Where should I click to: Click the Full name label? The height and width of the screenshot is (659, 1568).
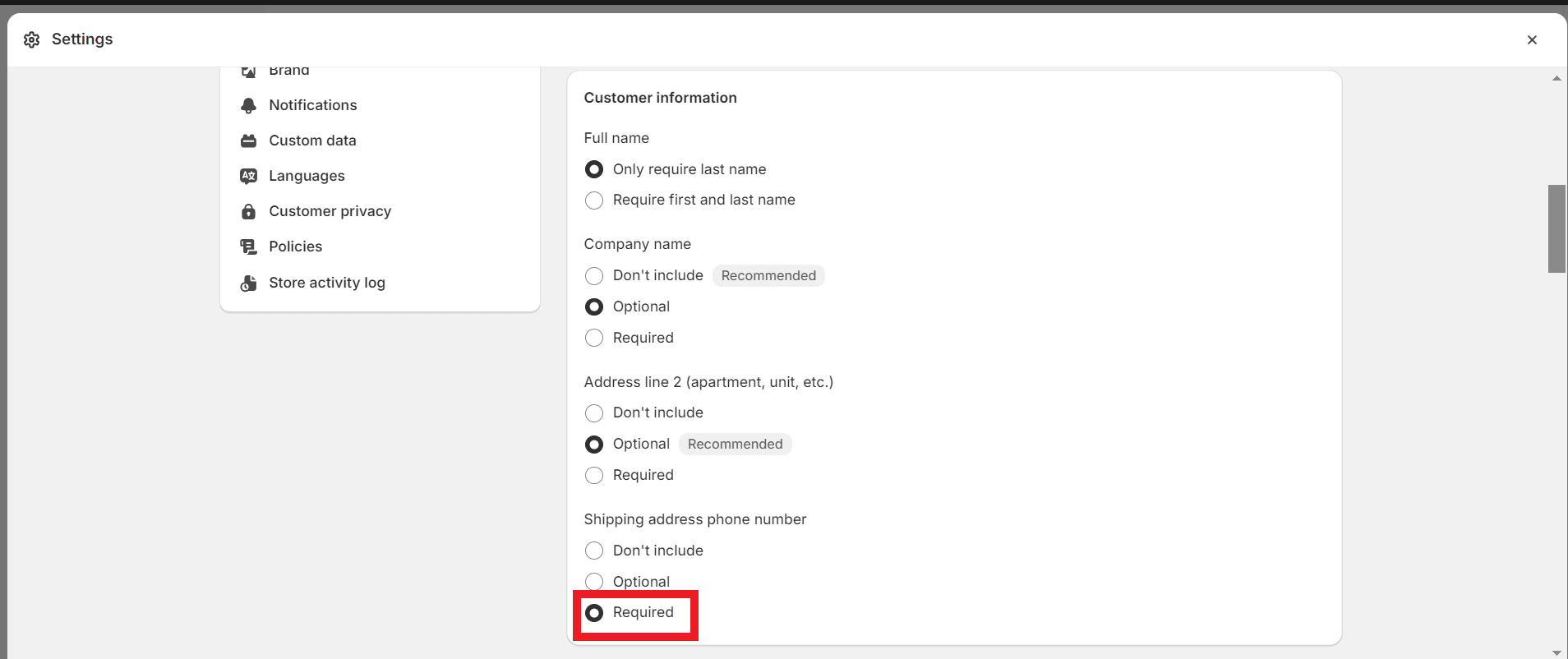click(616, 138)
